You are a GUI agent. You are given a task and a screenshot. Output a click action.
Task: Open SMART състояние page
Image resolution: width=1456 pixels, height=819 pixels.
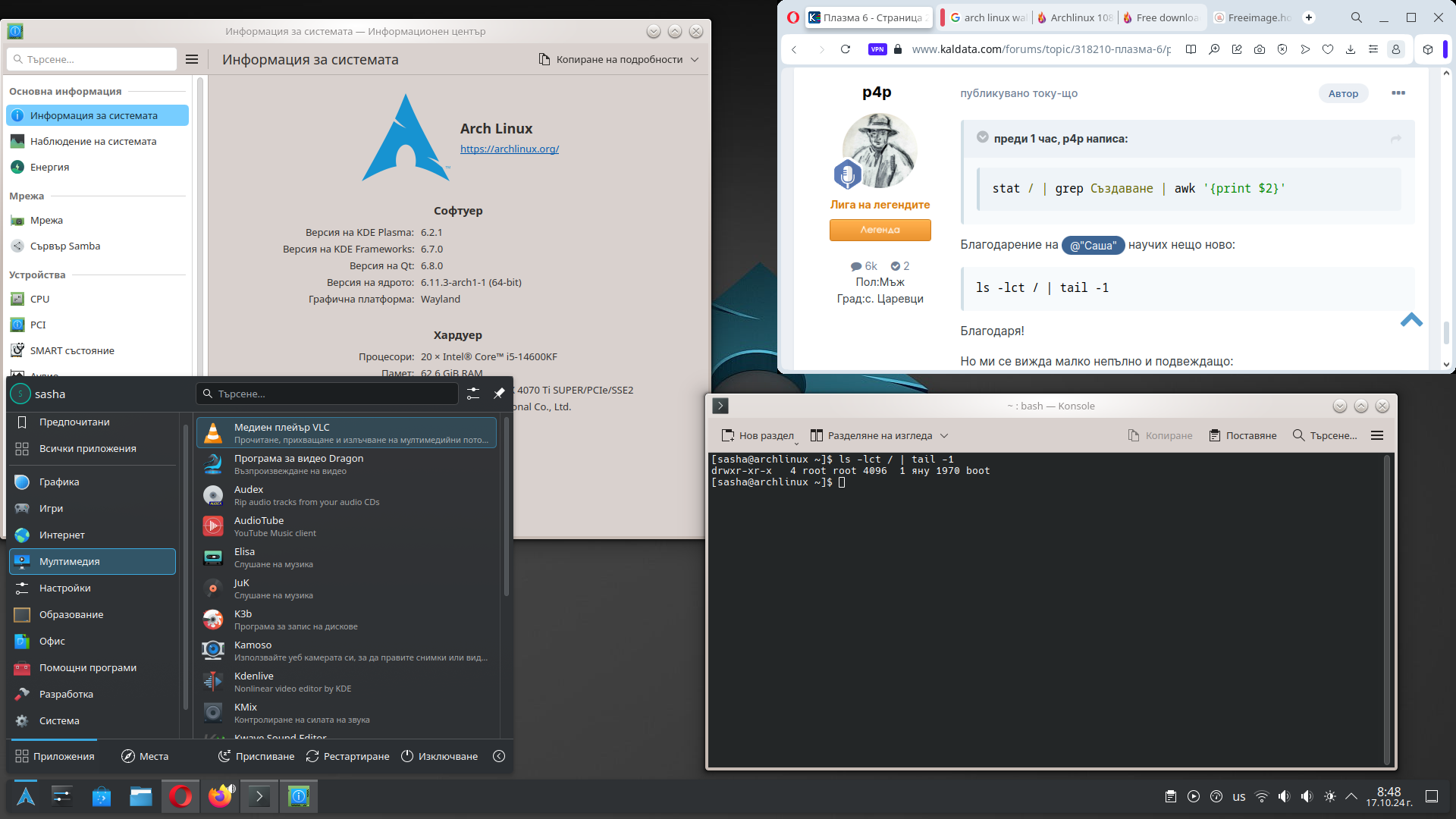coord(97,350)
